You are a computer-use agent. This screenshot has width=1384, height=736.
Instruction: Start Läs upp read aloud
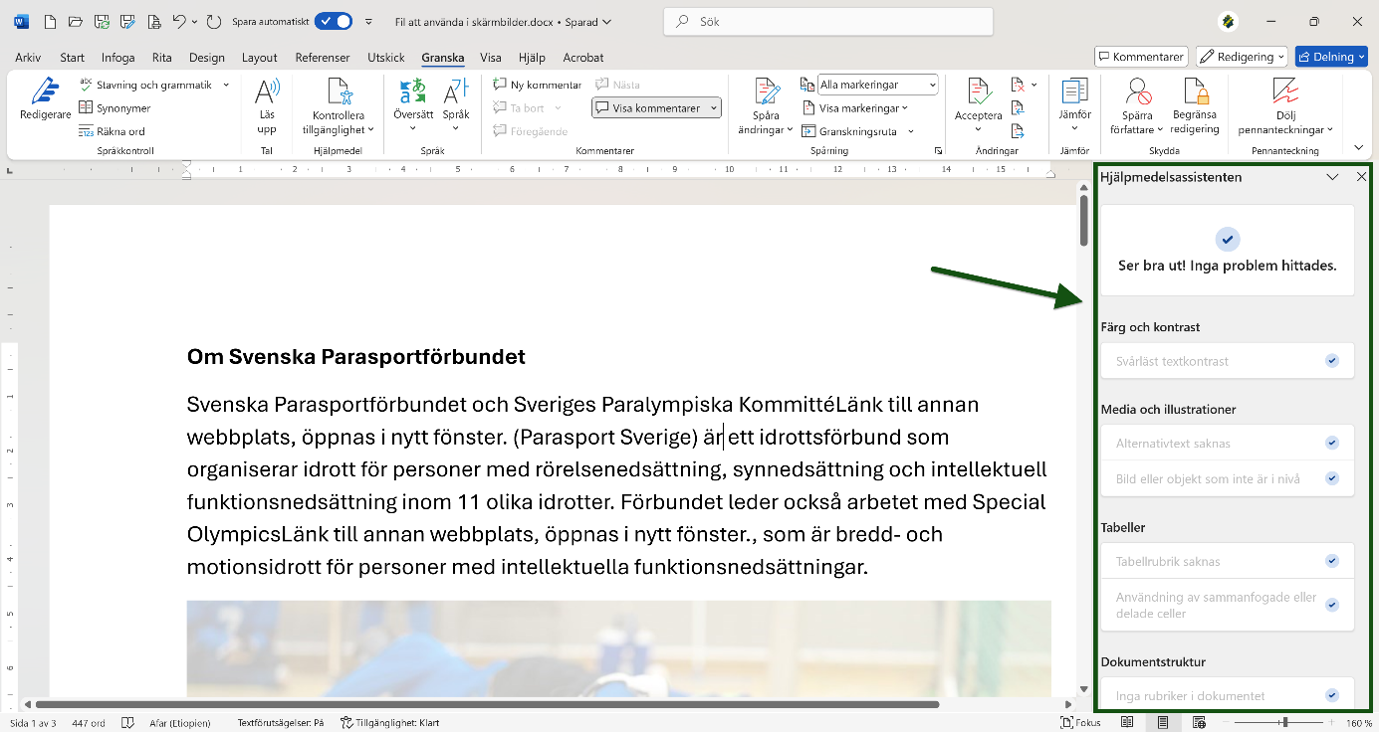267,107
